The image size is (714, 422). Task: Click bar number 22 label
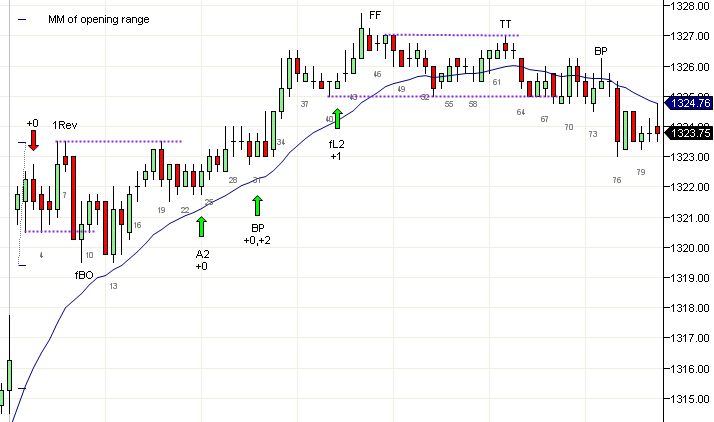click(185, 210)
